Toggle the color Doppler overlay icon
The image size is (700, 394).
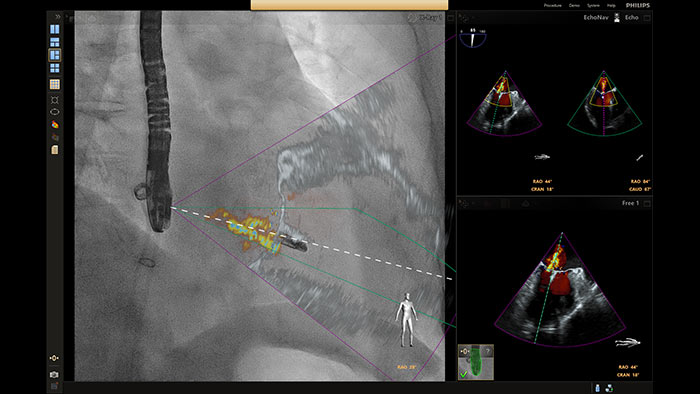point(54,124)
